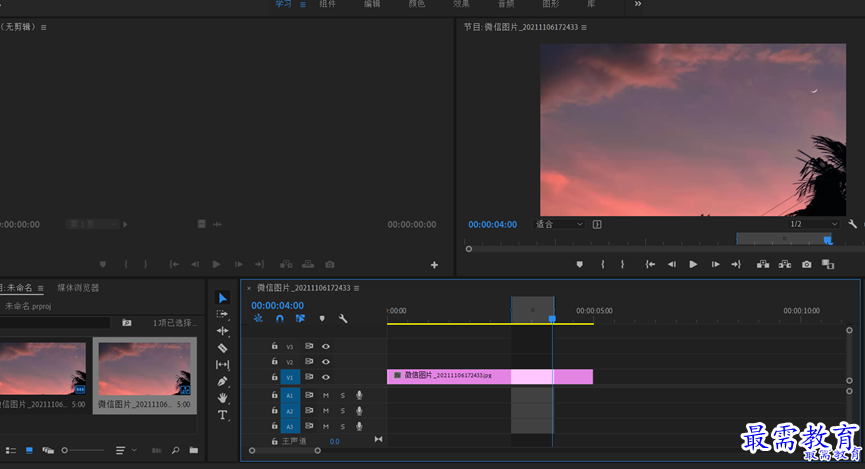Switch to 效果 workspace
Viewport: 865px width, 469px height.
tap(461, 4)
